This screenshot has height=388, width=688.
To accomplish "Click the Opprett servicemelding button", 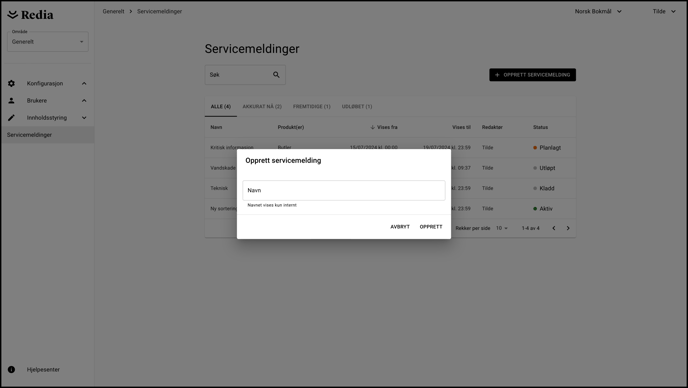I will [x=532, y=75].
